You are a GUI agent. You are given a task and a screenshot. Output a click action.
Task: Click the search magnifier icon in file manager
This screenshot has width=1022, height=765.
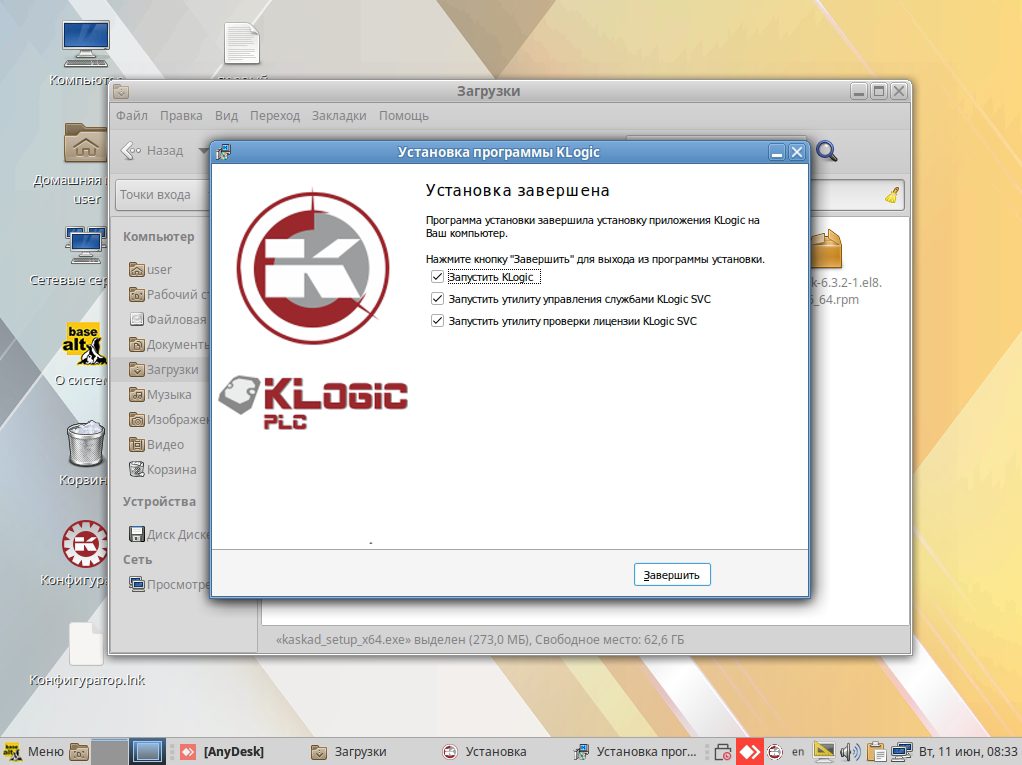[827, 151]
